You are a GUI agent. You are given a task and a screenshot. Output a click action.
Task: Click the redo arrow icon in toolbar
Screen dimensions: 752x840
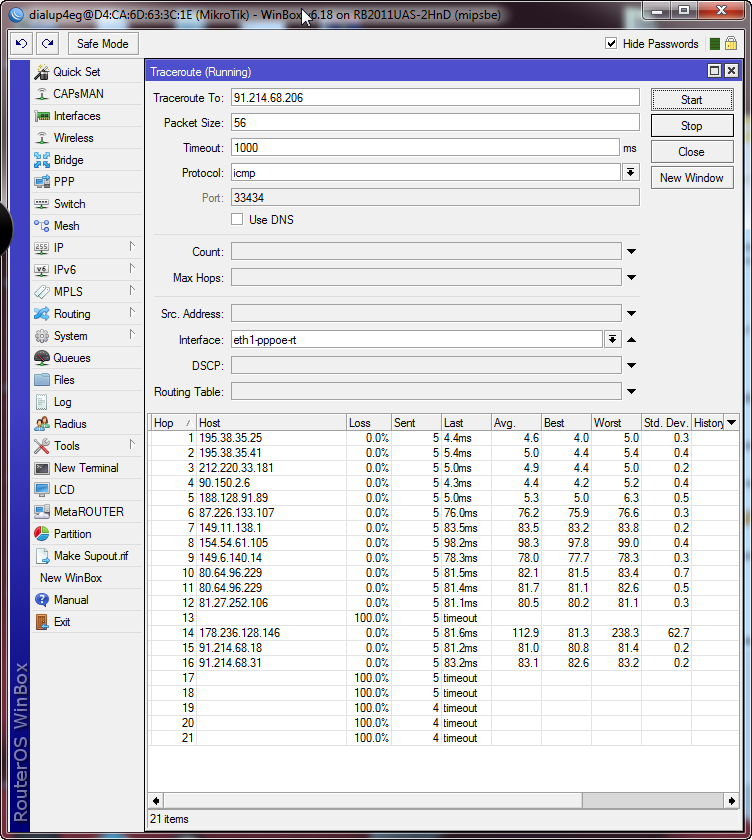[x=47, y=44]
